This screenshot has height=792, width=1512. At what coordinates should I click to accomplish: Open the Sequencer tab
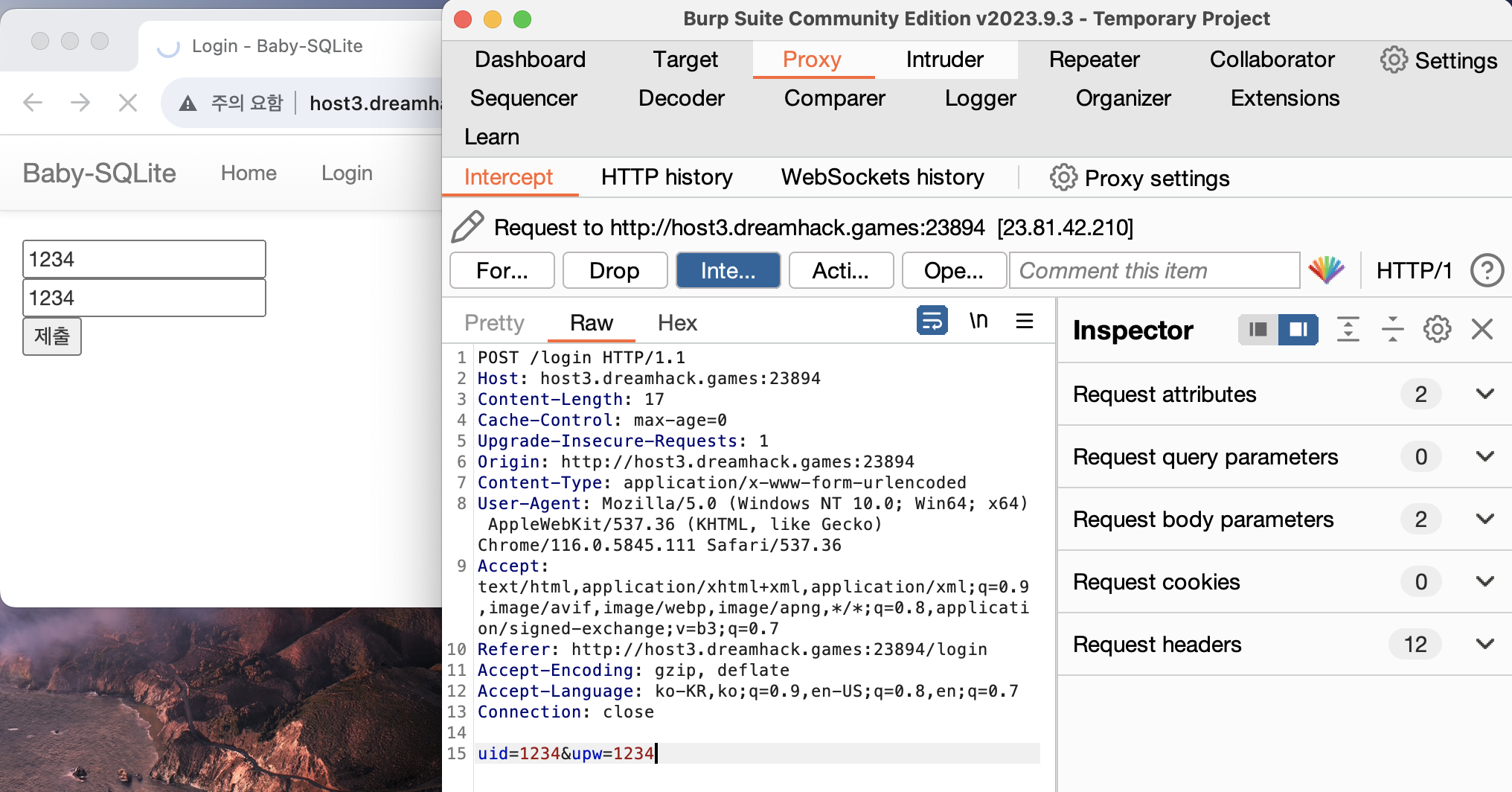[523, 98]
